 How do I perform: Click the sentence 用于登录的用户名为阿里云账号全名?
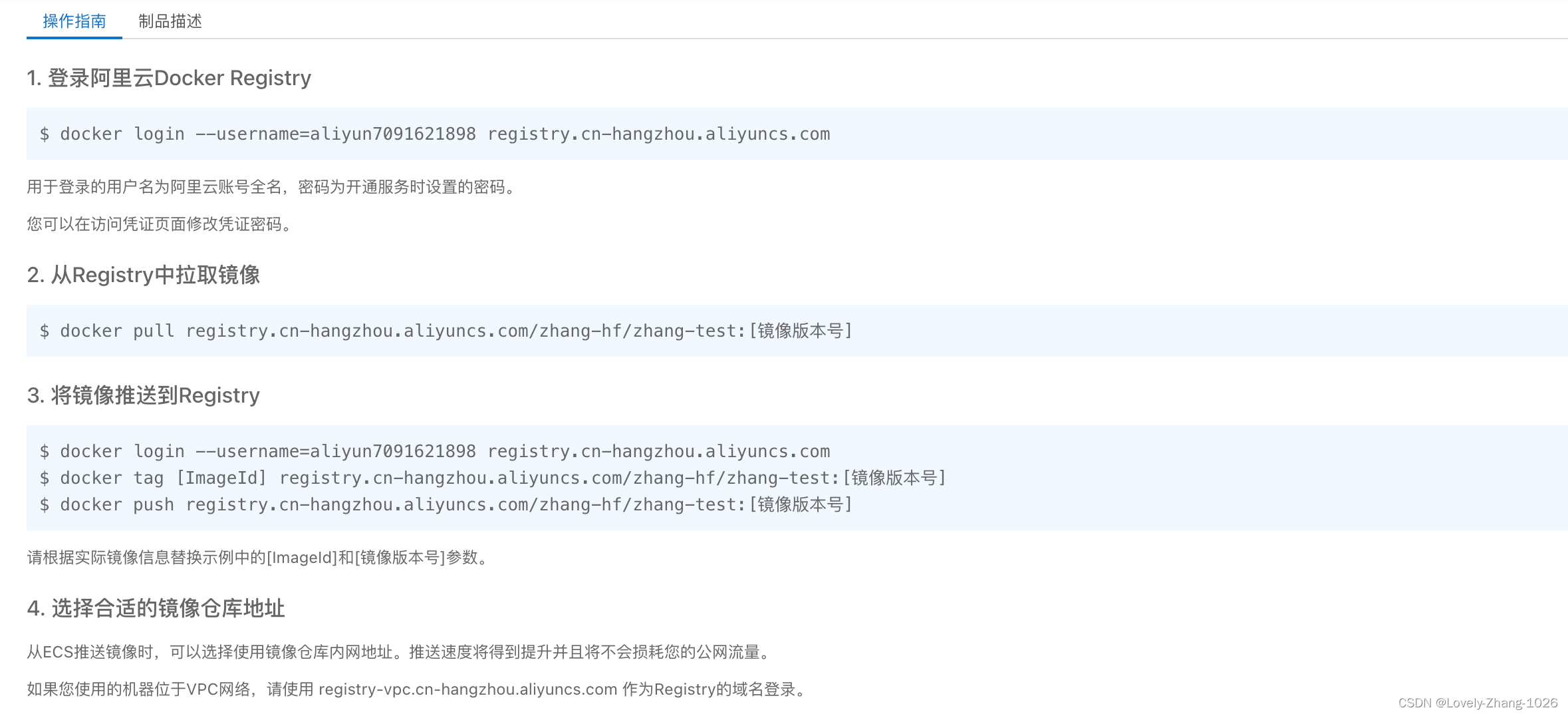(273, 187)
